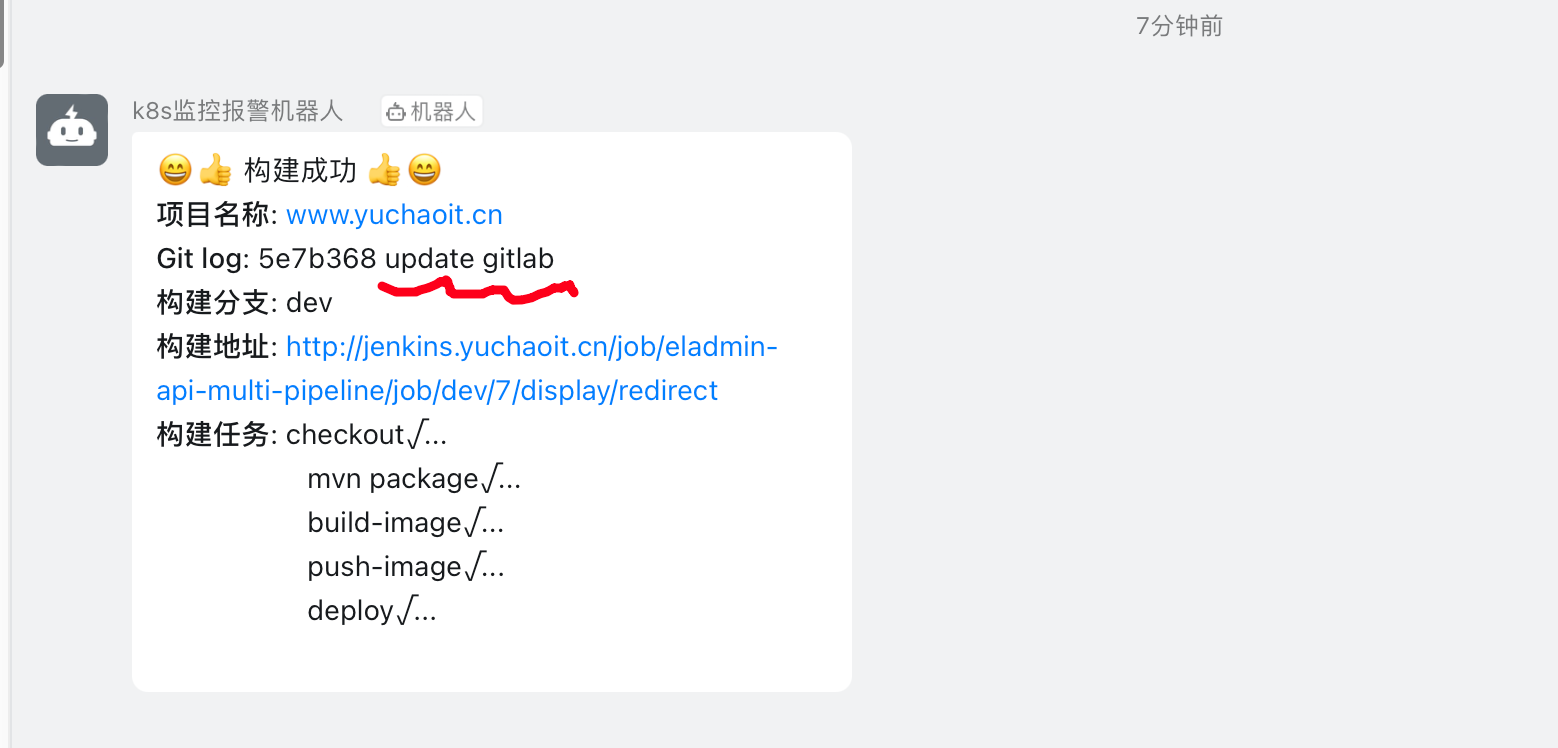
Task: Click the push-image task line
Action: (406, 567)
